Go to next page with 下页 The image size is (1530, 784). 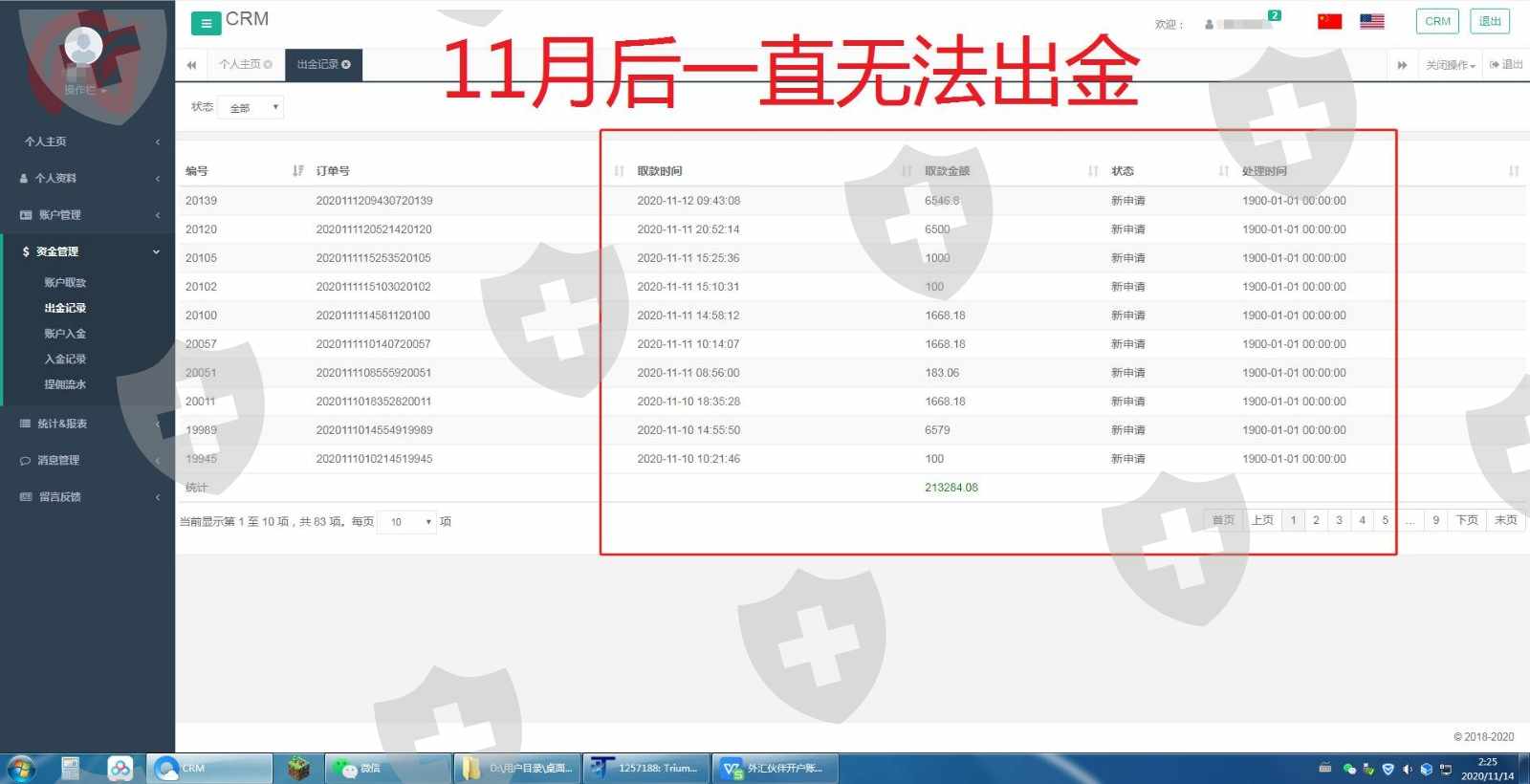point(1467,520)
